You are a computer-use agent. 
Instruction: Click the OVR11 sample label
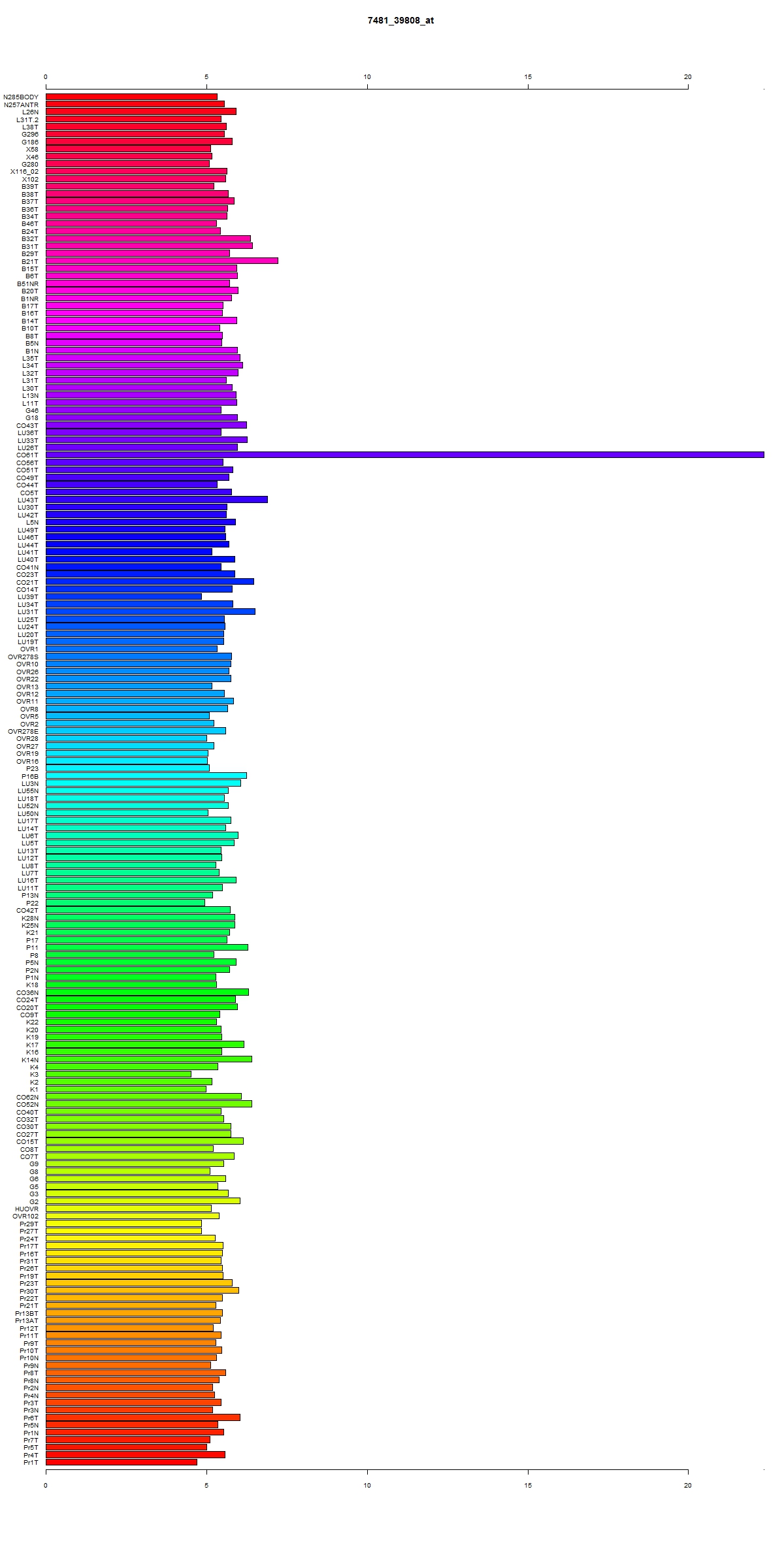27,702
